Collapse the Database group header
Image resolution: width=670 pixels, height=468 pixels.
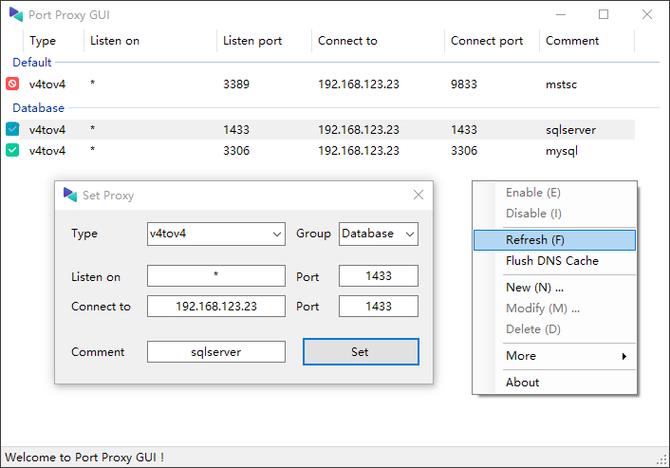pos(38,108)
